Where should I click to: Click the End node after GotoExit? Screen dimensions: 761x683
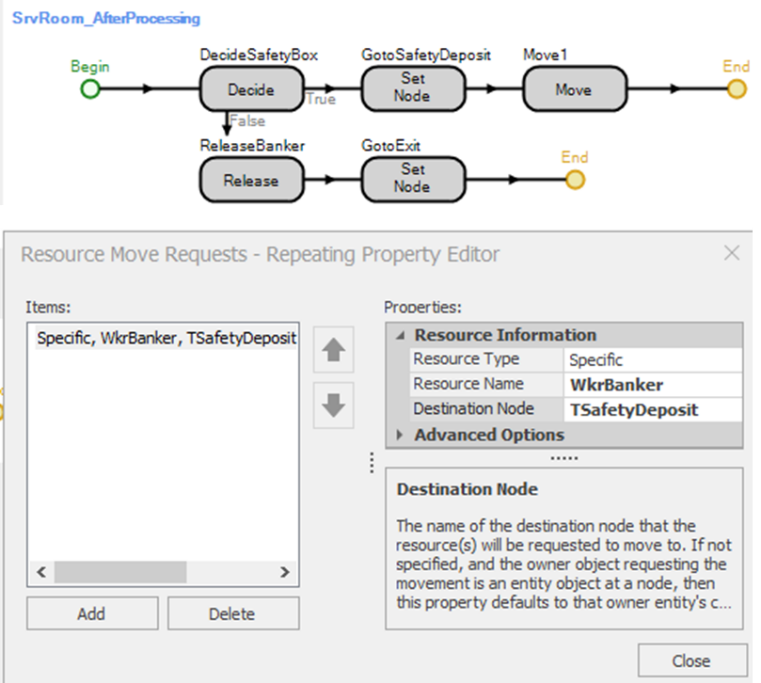(x=575, y=180)
